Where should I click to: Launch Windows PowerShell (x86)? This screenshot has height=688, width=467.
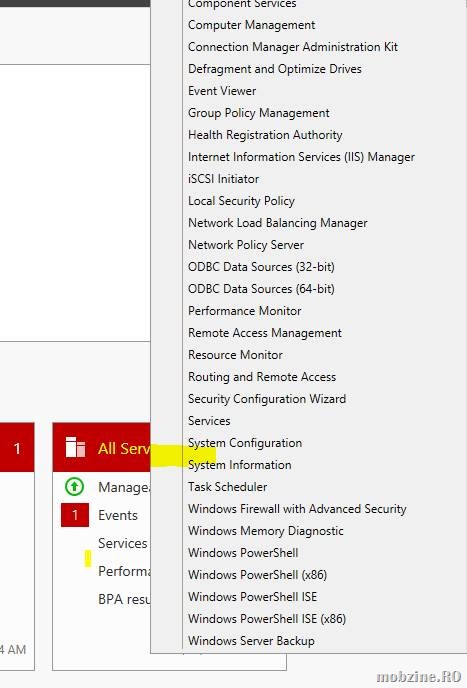[x=257, y=575]
